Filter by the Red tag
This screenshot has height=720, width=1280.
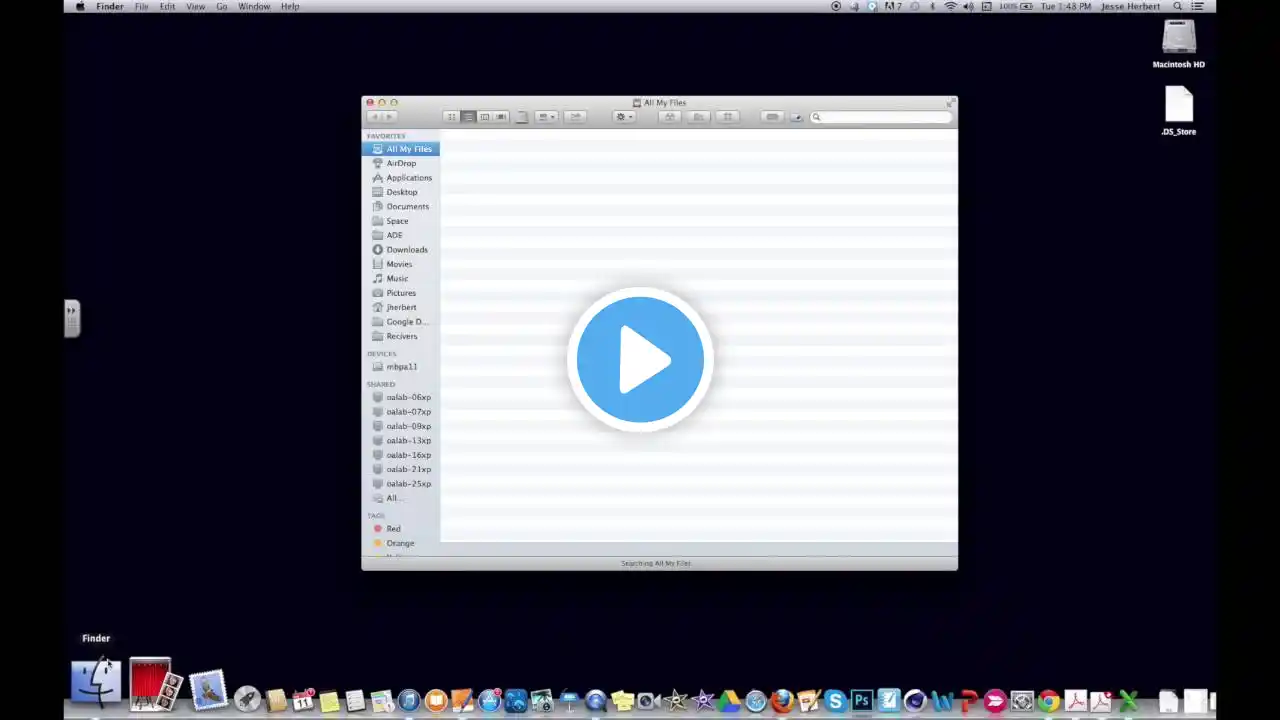[x=401, y=529]
